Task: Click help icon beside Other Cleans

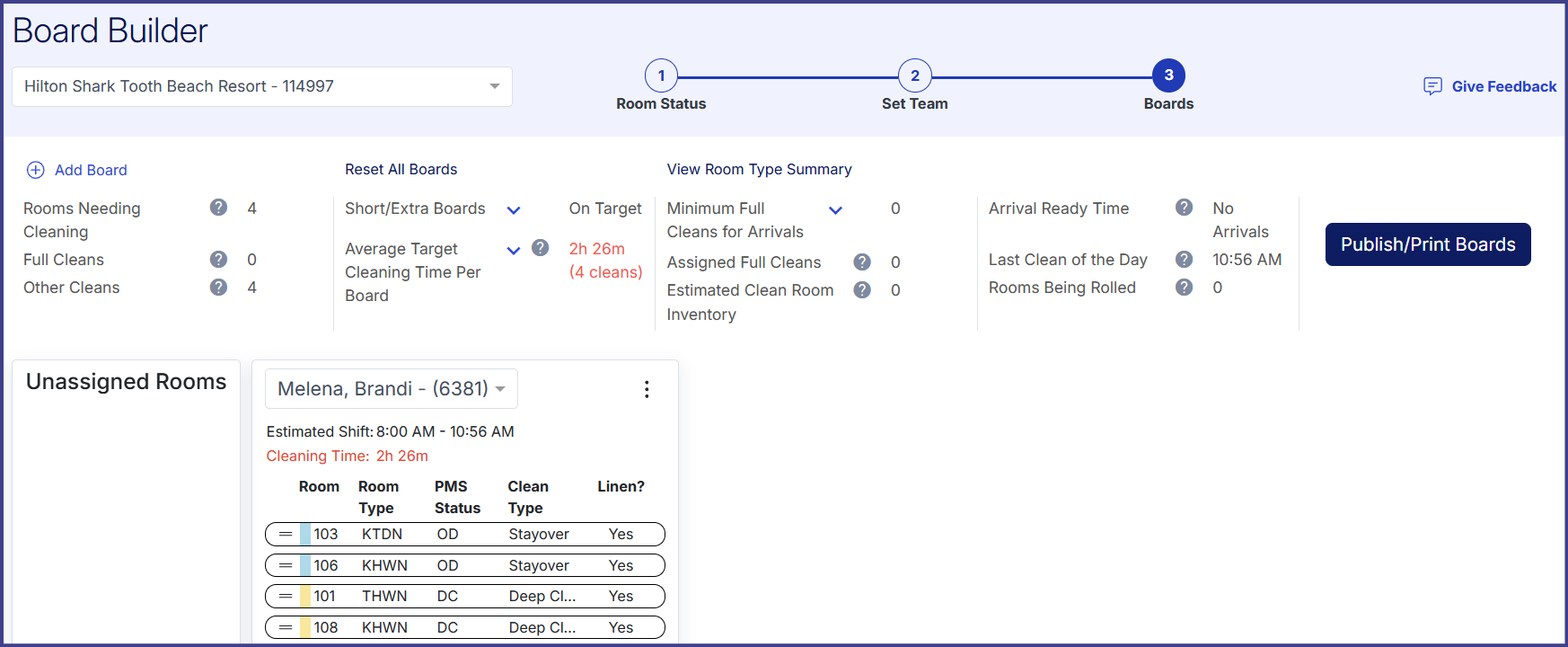Action: click(x=218, y=288)
